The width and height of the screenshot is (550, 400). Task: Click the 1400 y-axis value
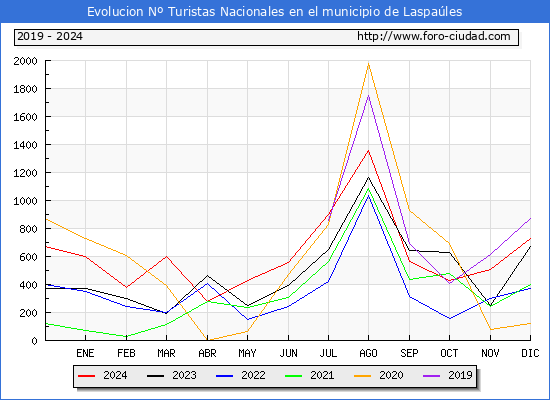point(25,145)
